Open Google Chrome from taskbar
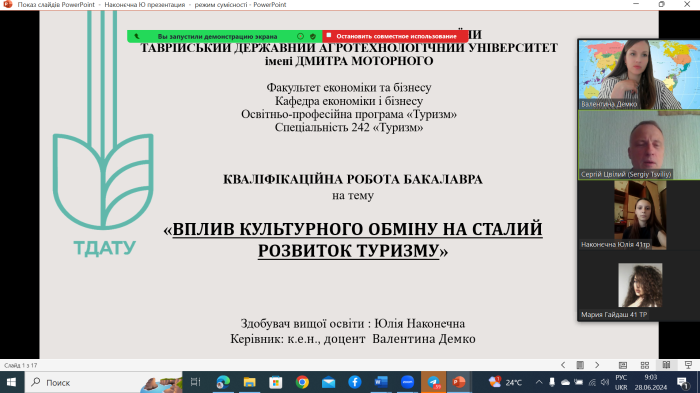Screen dimensions: 700x393 point(302,382)
